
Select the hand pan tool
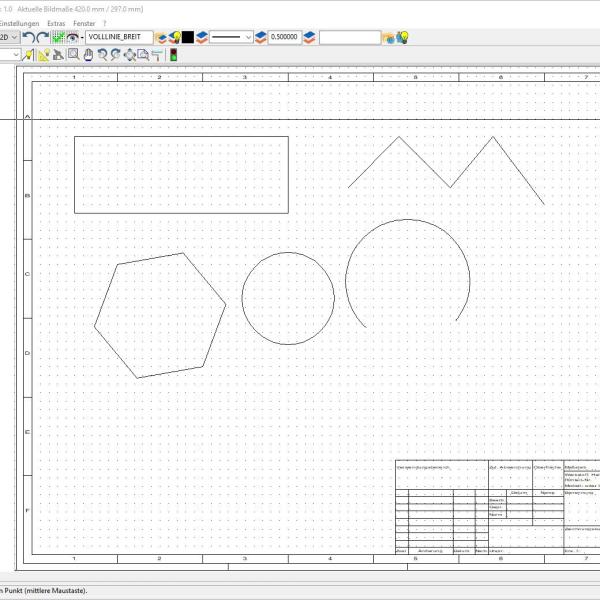tap(88, 55)
